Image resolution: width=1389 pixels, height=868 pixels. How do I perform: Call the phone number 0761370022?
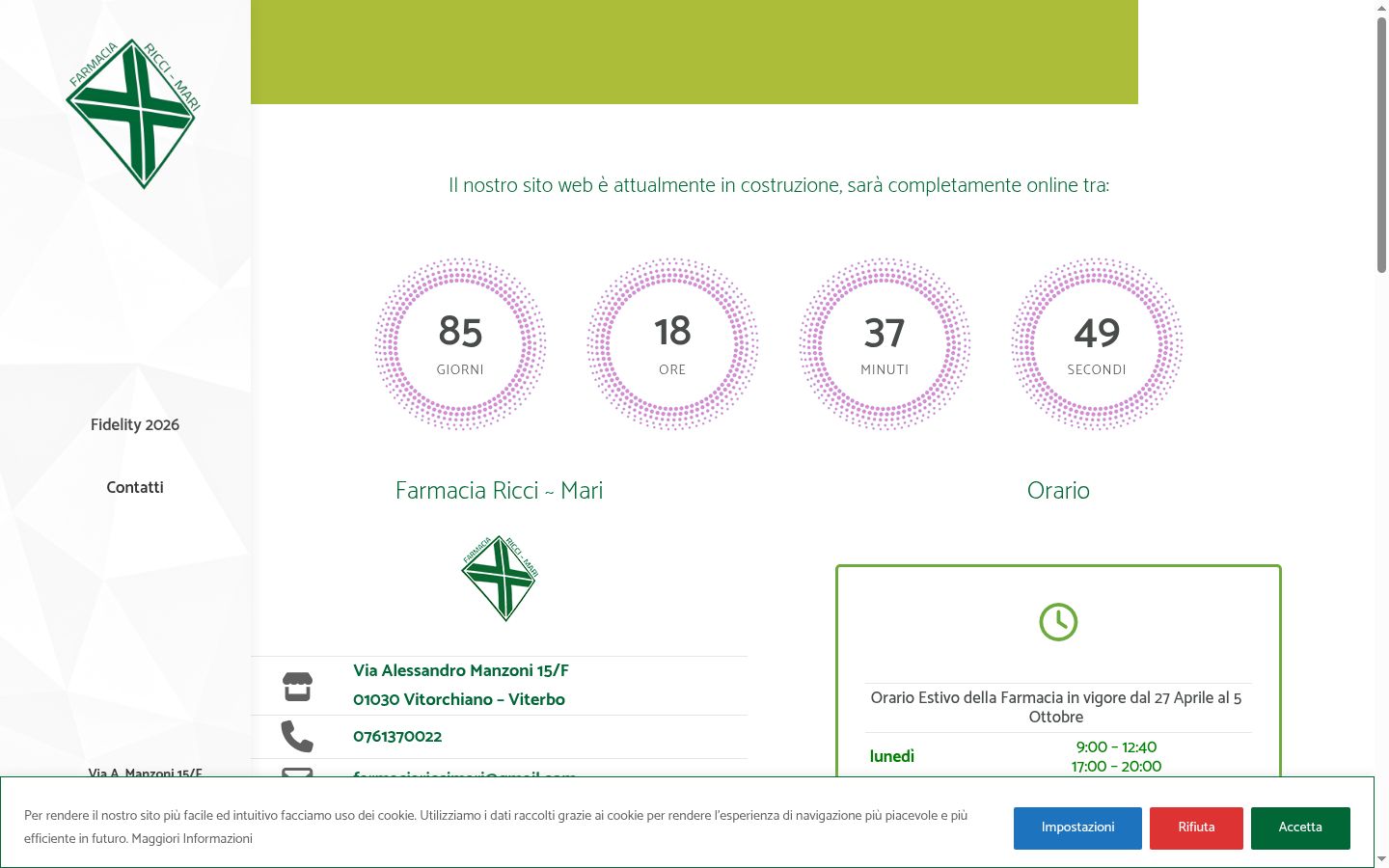(x=397, y=737)
